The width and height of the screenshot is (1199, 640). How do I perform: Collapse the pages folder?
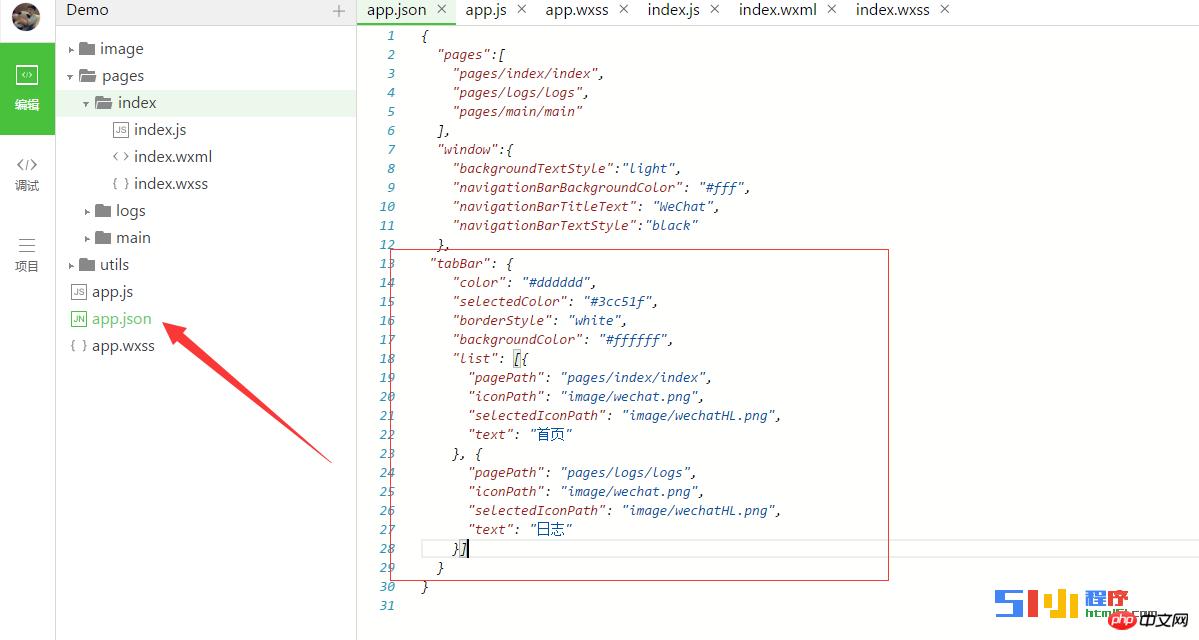tap(71, 76)
